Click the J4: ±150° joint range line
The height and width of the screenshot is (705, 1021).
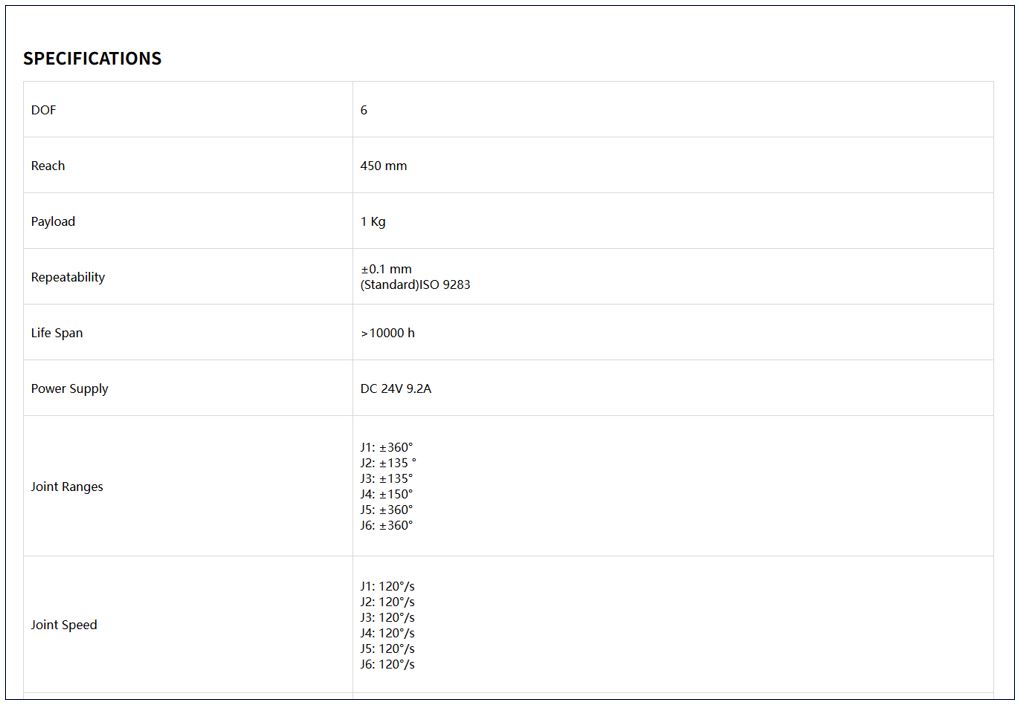pyautogui.click(x=387, y=494)
